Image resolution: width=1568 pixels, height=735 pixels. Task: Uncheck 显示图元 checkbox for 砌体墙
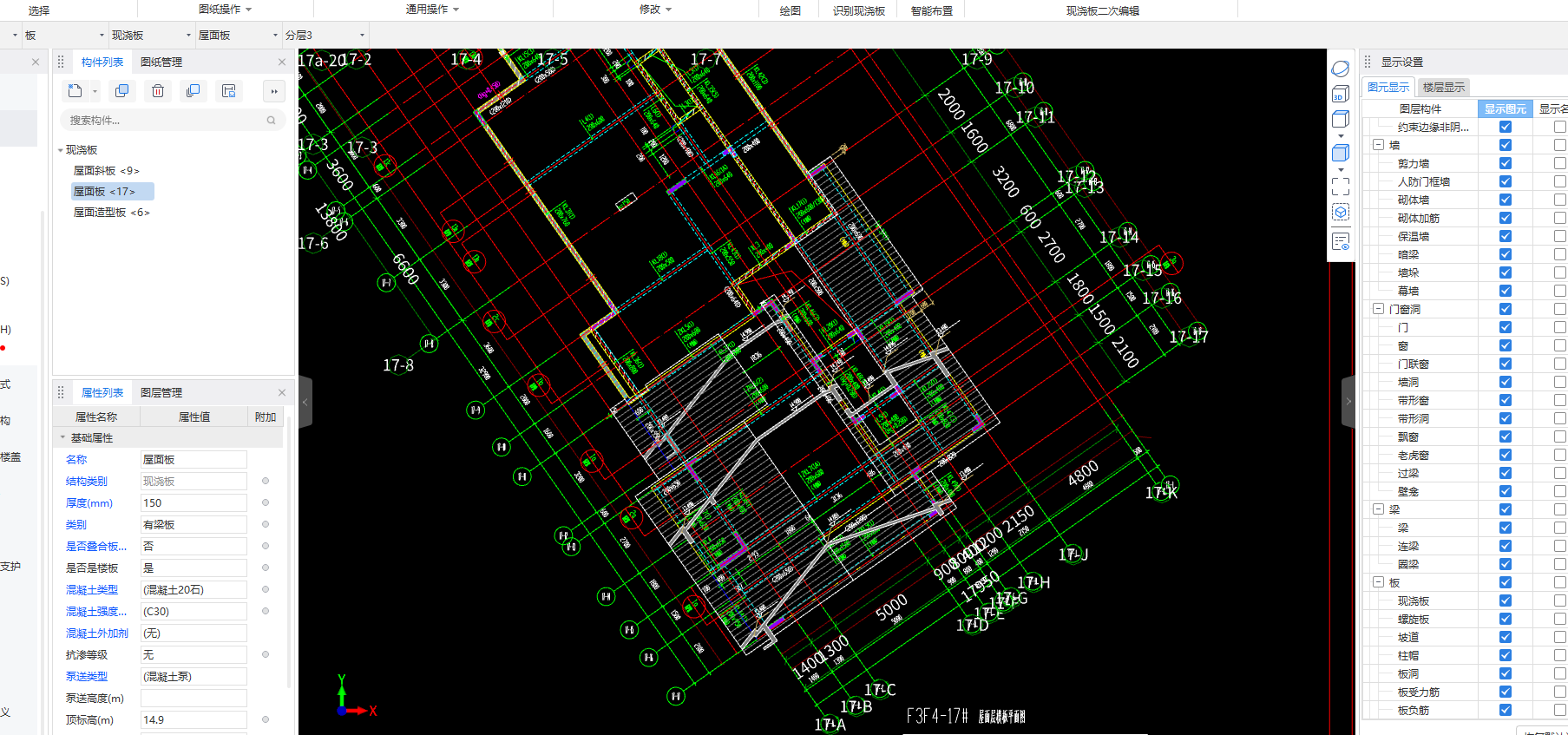tap(1506, 200)
